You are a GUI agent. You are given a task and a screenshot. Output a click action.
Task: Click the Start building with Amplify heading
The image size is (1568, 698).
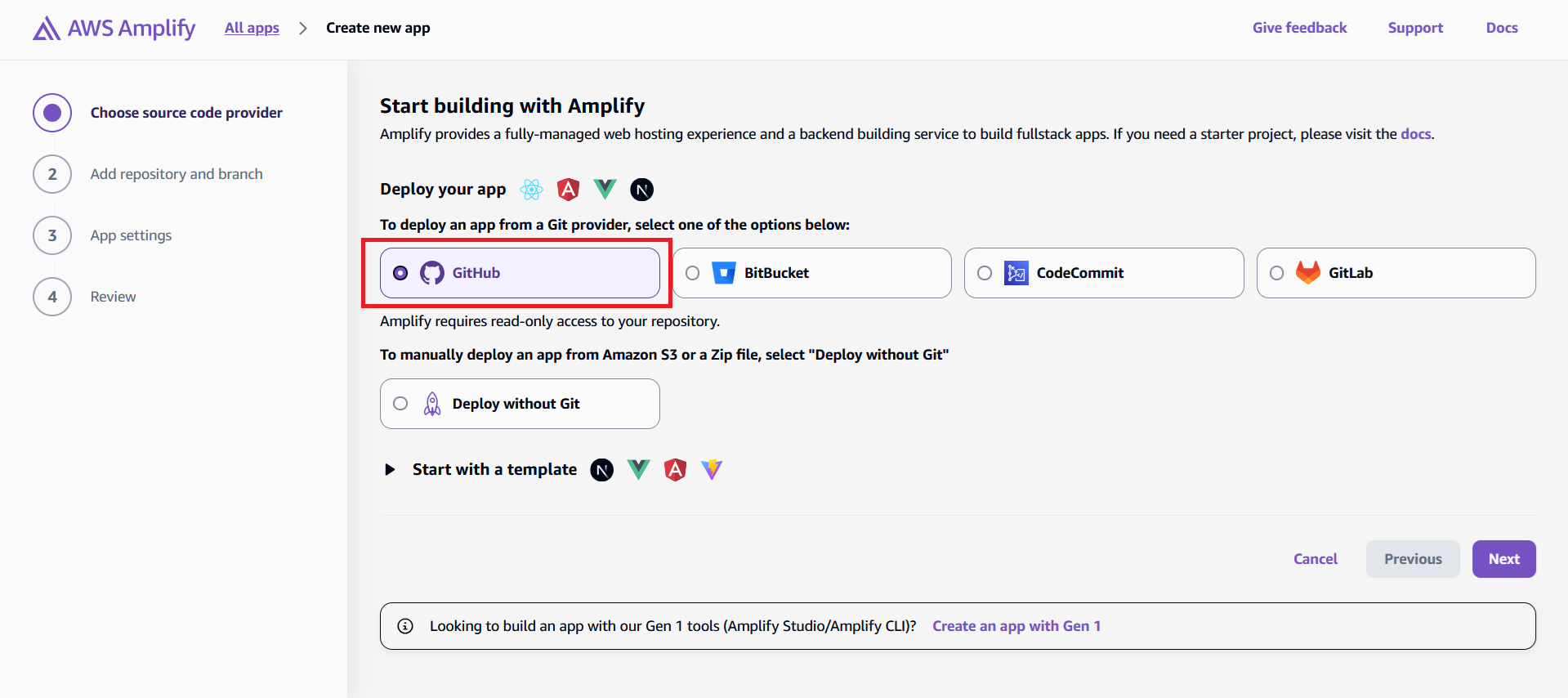click(x=512, y=106)
